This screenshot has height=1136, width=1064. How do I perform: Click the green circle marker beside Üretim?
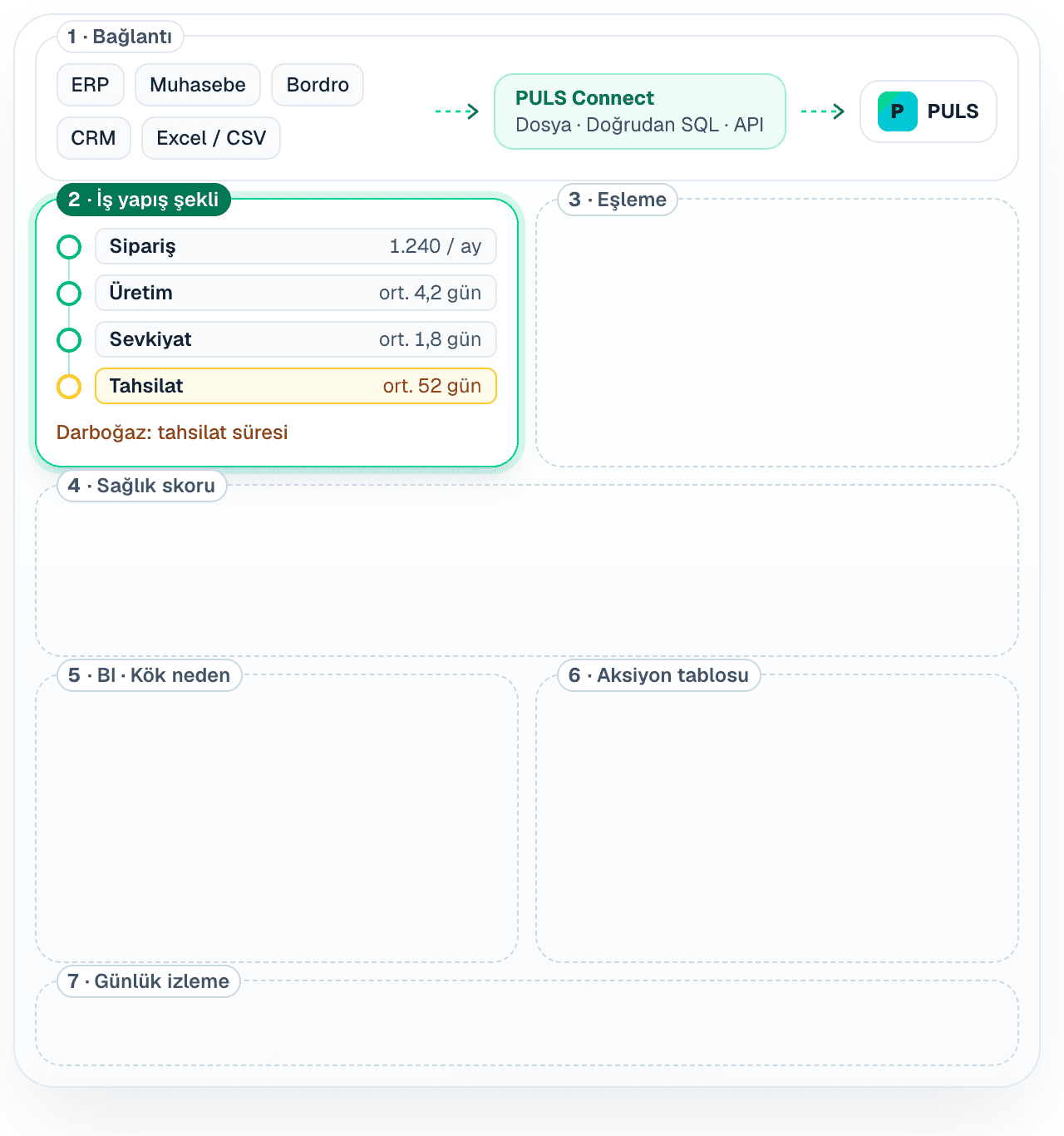[69, 294]
